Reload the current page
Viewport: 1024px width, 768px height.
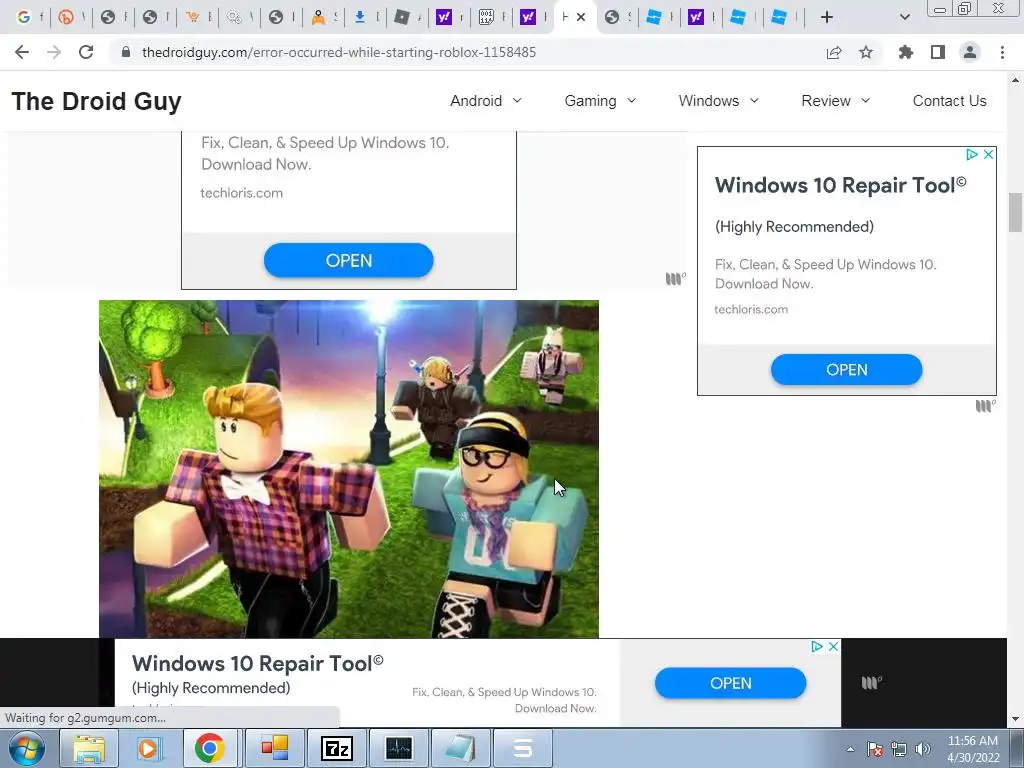point(86,52)
